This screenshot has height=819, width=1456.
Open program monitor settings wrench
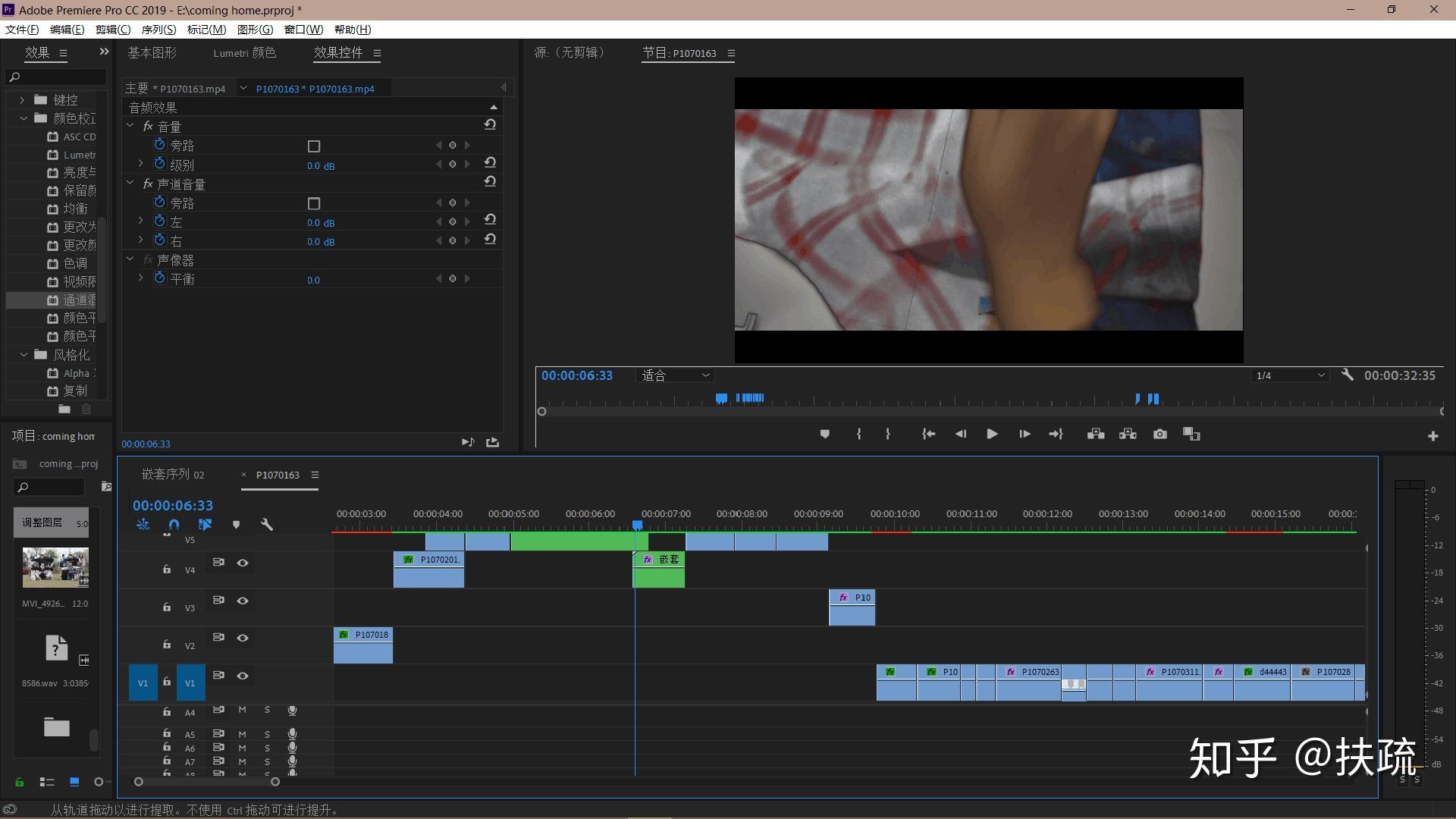(x=1347, y=375)
